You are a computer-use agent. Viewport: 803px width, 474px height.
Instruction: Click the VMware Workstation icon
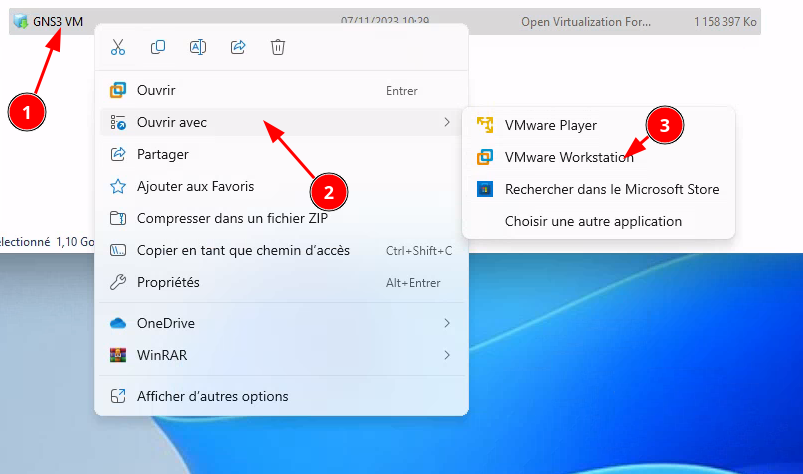(485, 157)
